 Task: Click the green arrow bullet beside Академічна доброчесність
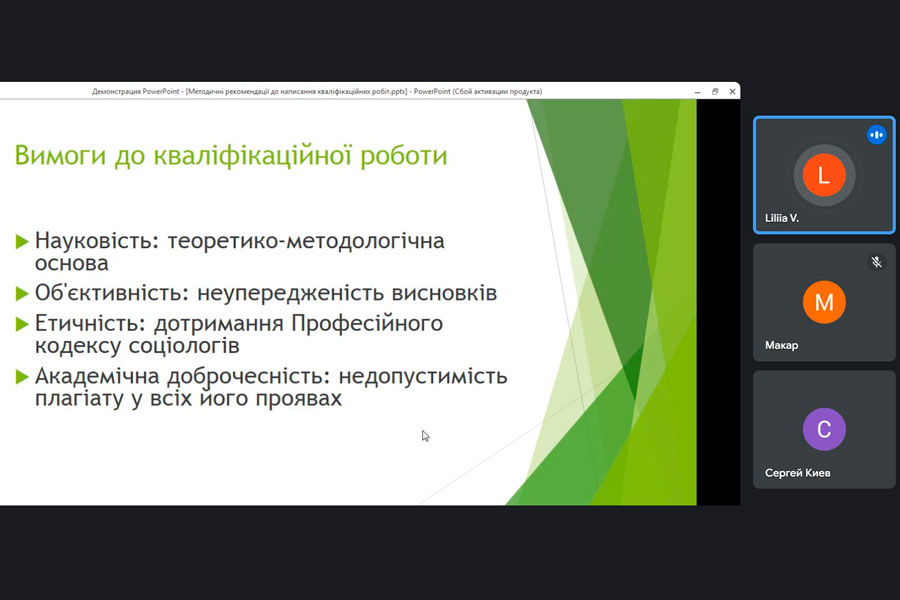pos(22,377)
